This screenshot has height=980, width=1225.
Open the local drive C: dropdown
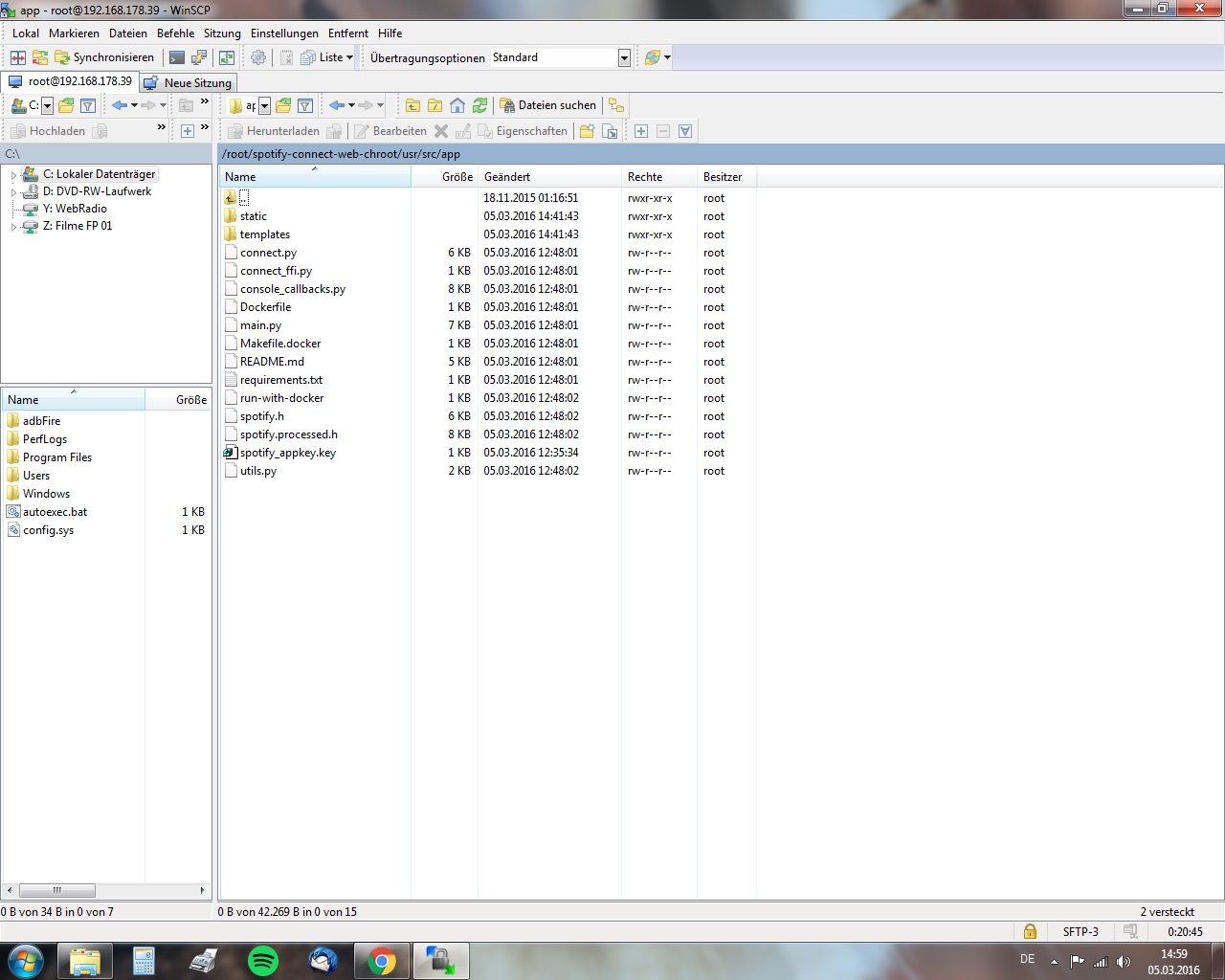click(x=47, y=106)
